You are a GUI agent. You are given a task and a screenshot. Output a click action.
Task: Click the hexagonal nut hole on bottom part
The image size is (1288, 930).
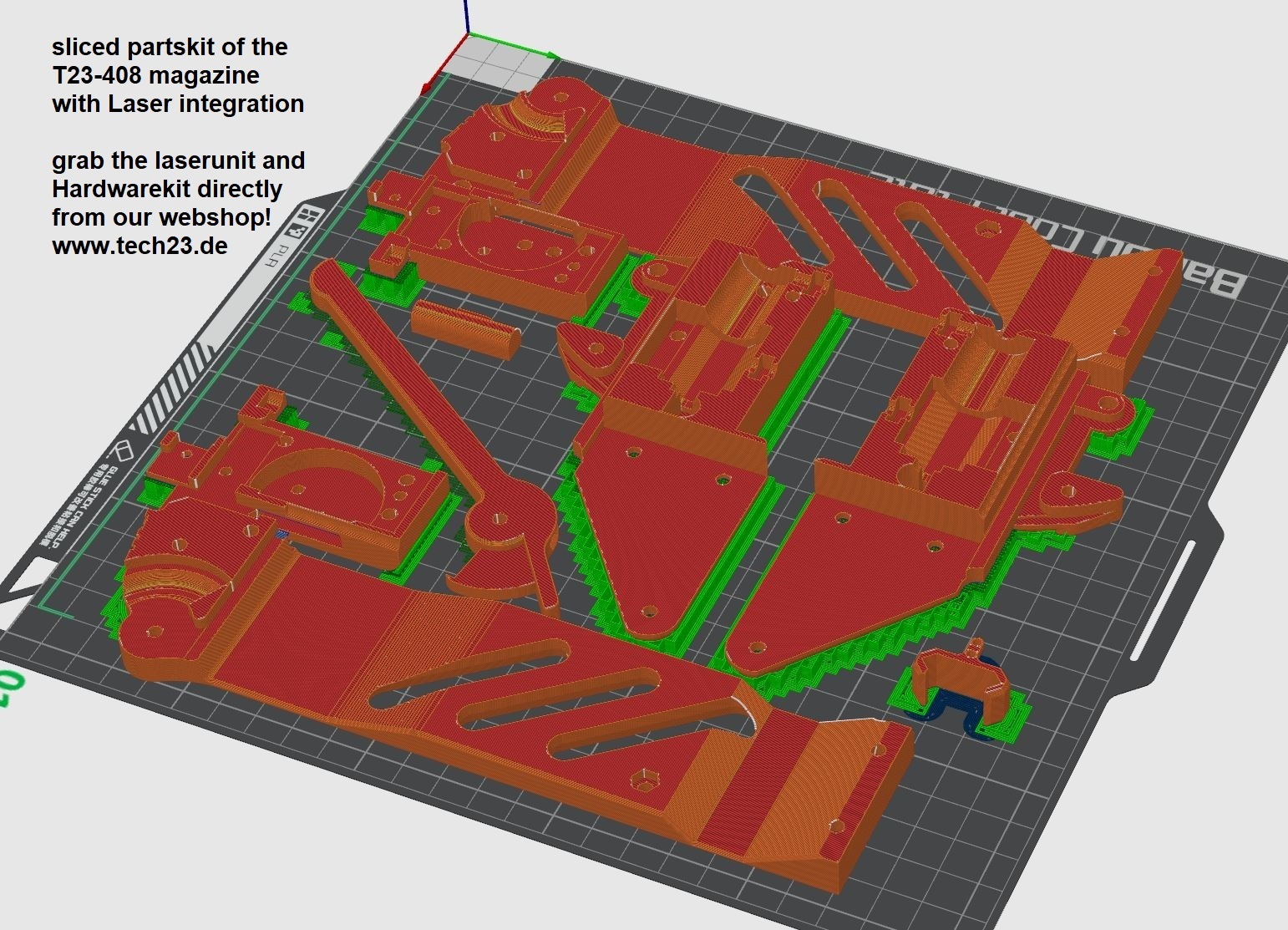click(644, 780)
